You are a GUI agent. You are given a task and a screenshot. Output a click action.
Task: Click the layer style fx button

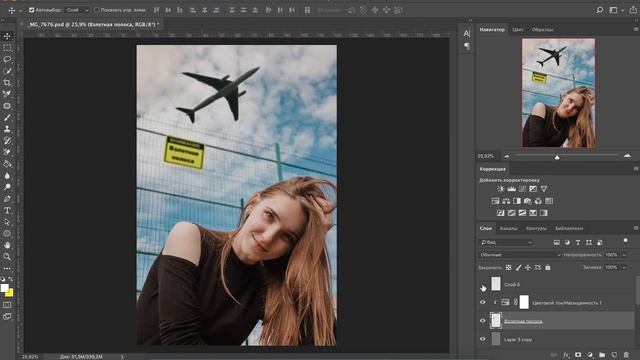point(566,355)
